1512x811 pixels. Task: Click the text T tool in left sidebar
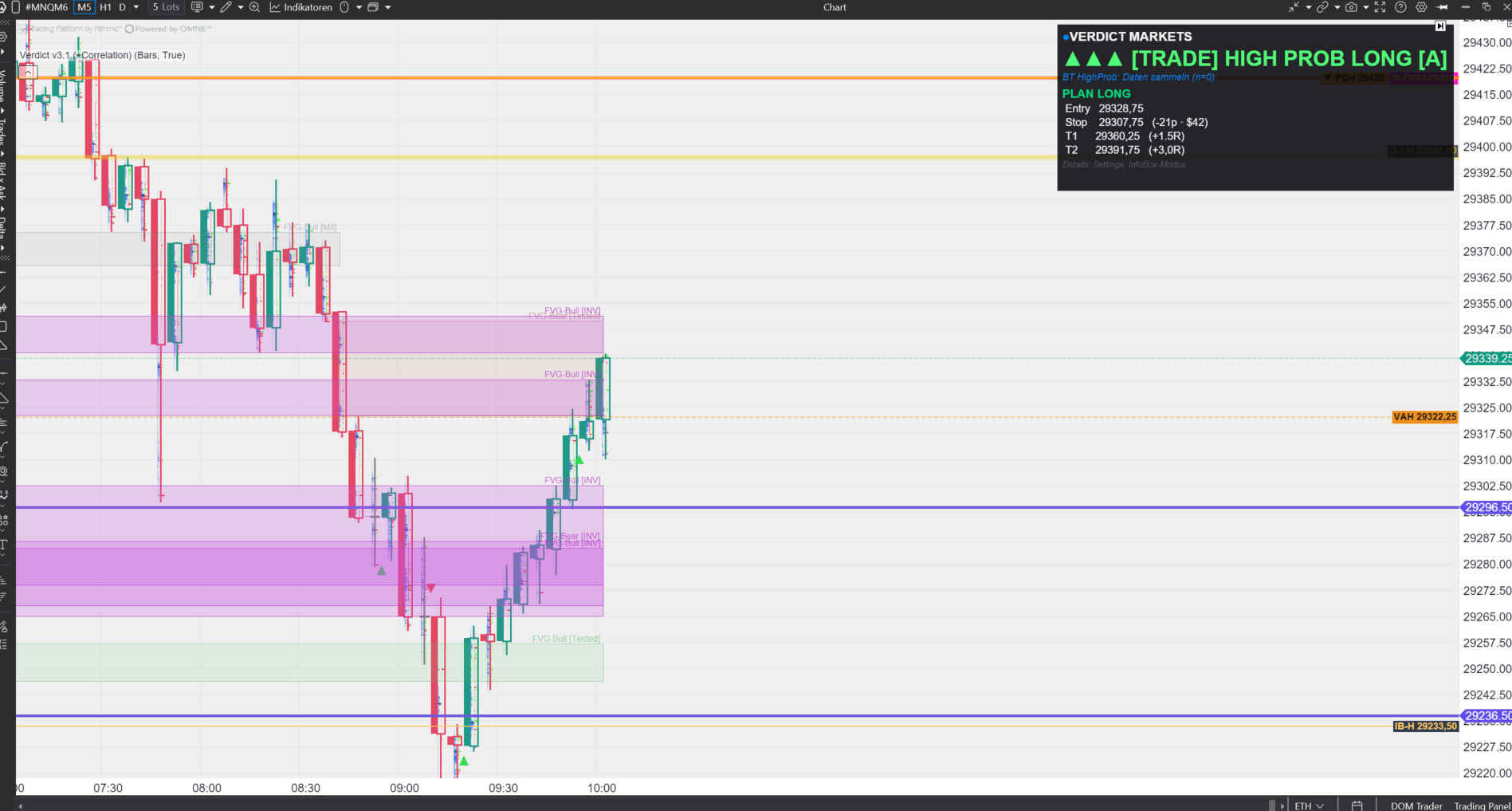(x=4, y=545)
